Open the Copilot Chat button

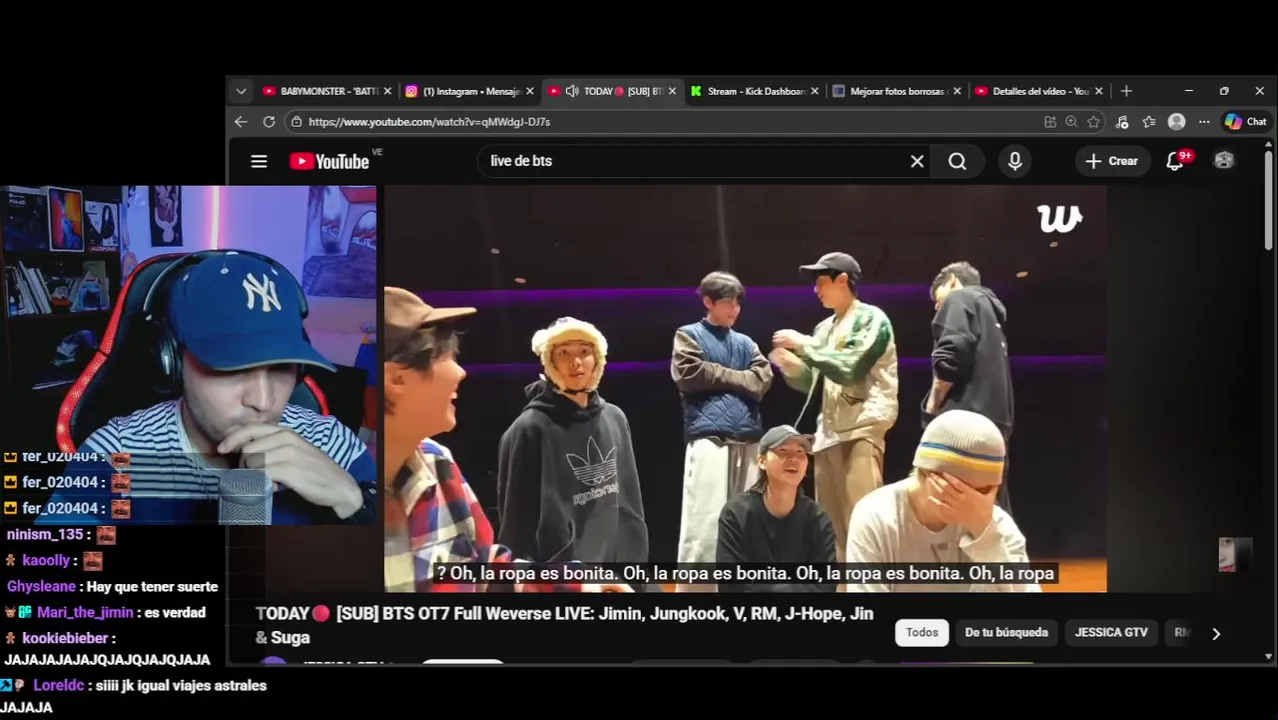[1246, 121]
